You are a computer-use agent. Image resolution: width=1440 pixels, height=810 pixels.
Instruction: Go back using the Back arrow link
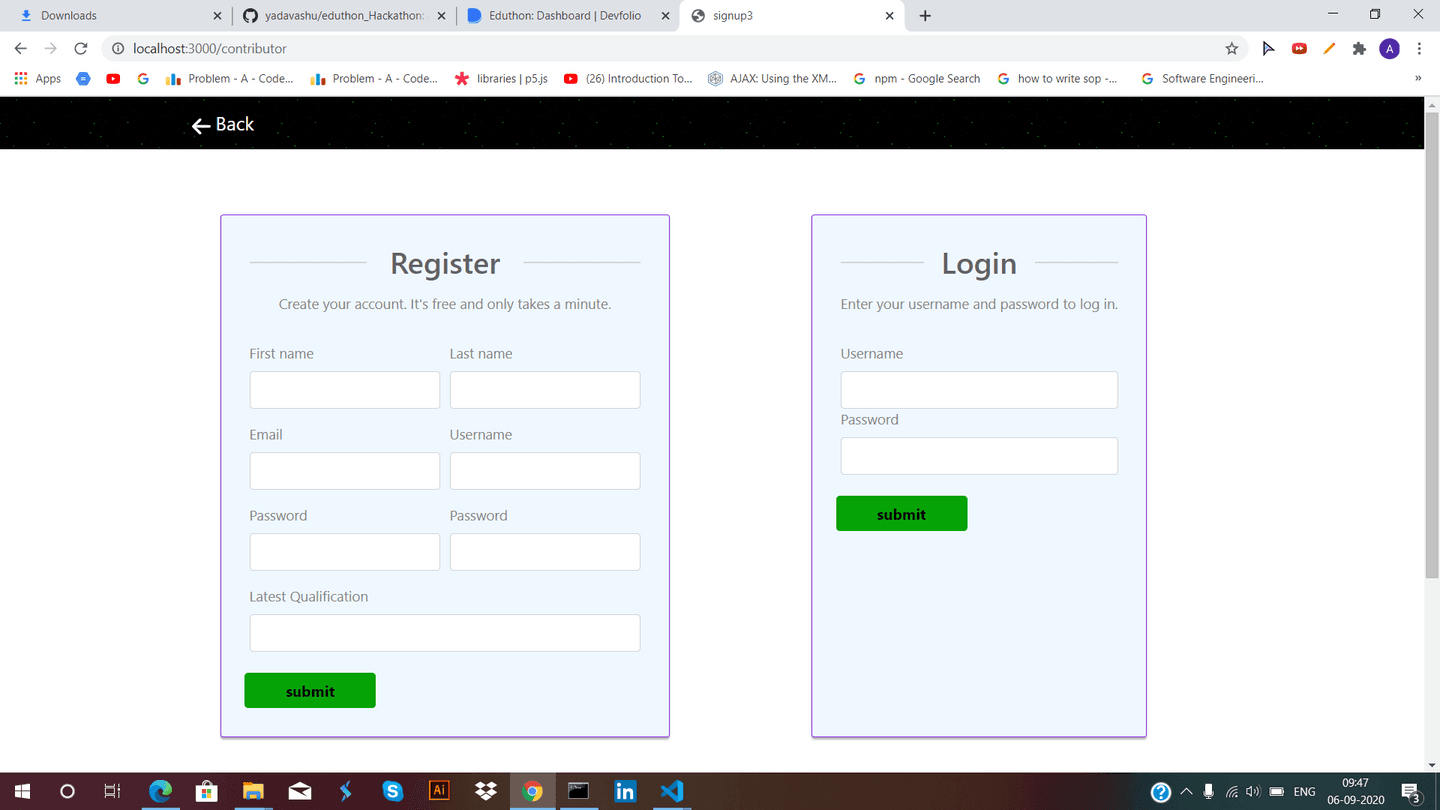tap(223, 124)
